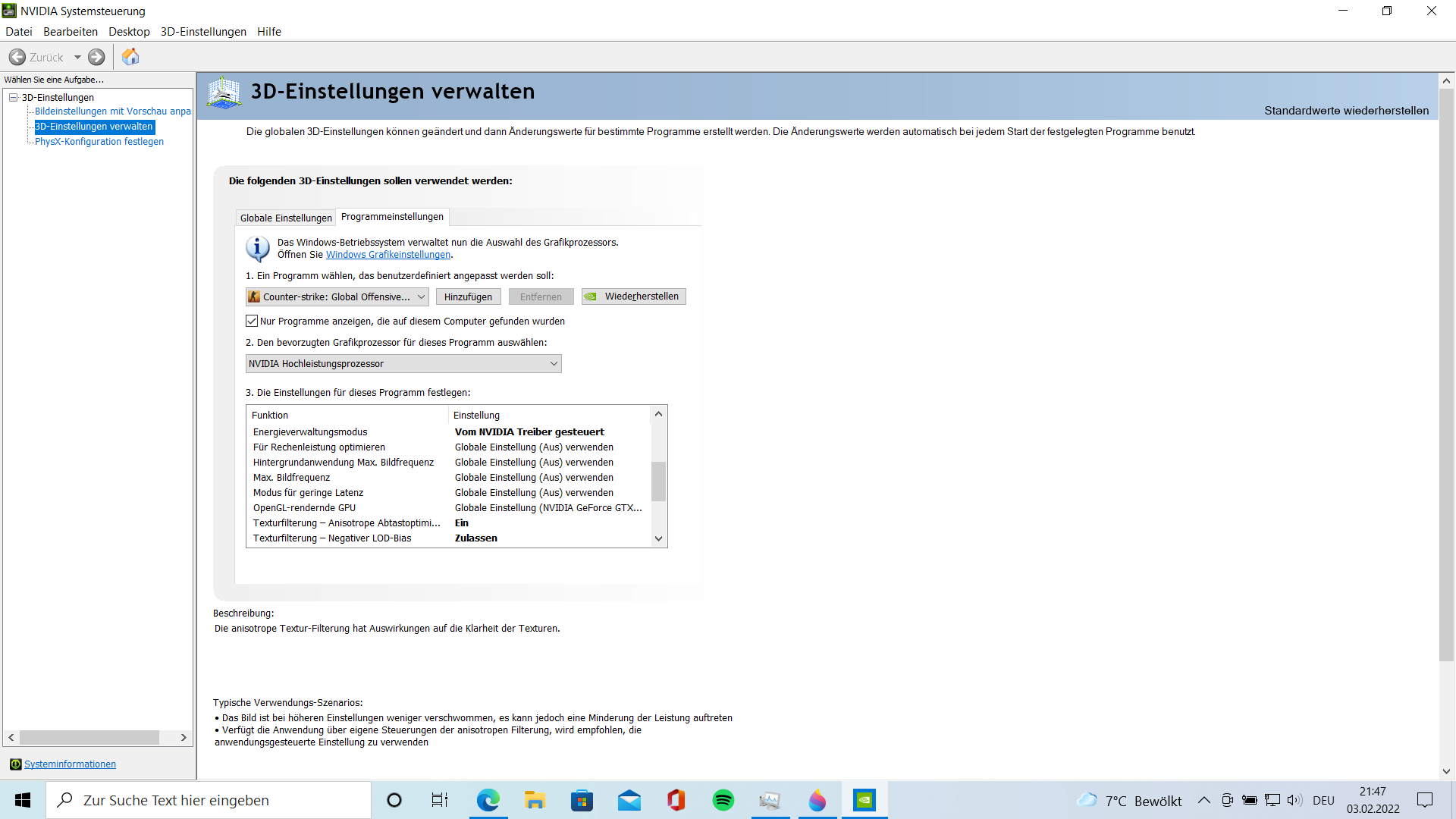Image resolution: width=1456 pixels, height=819 pixels.
Task: Open the Zurück history dropdown arrow
Action: pos(77,57)
